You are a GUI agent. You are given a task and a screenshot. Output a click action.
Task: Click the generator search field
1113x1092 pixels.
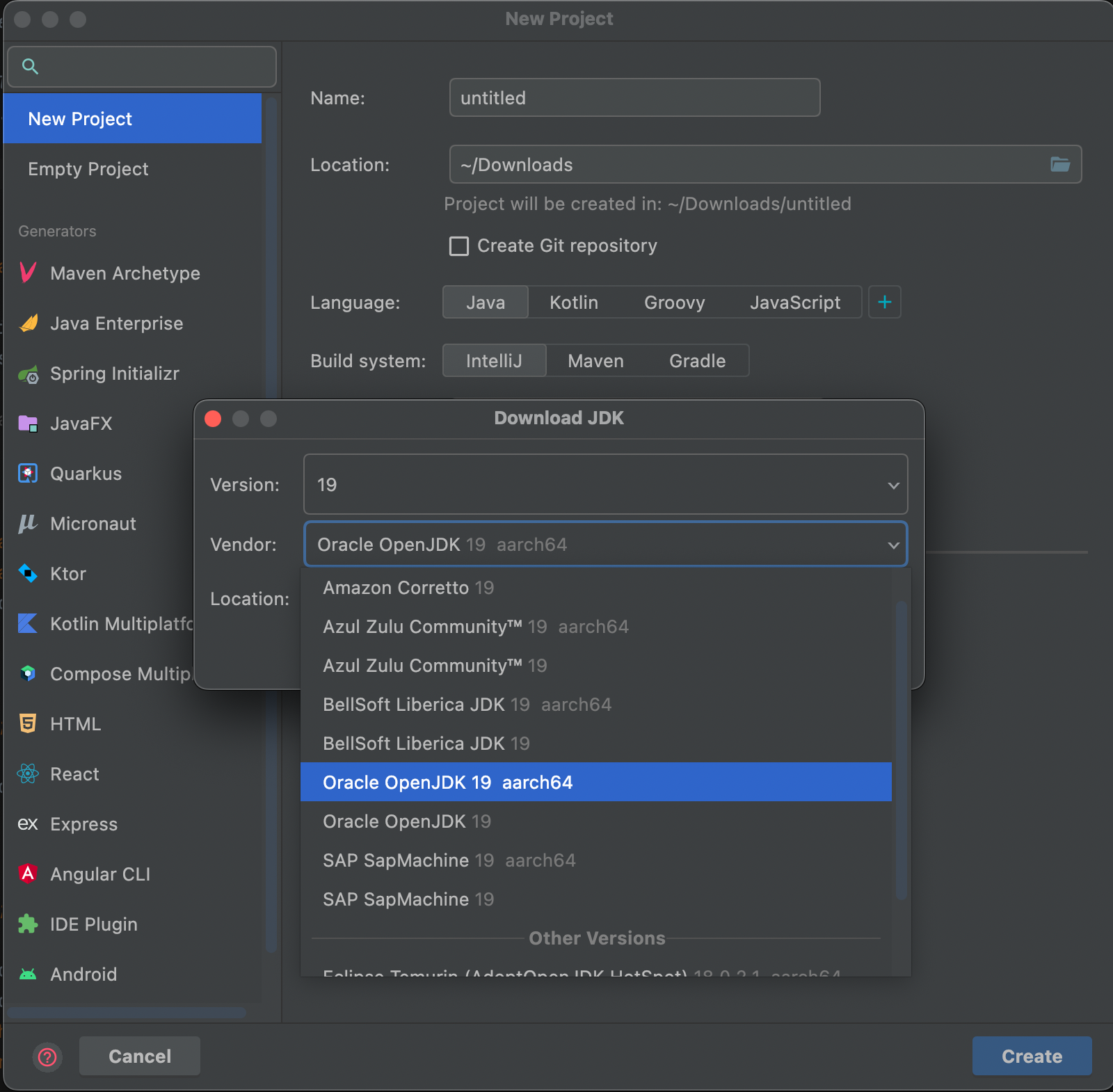pos(142,67)
